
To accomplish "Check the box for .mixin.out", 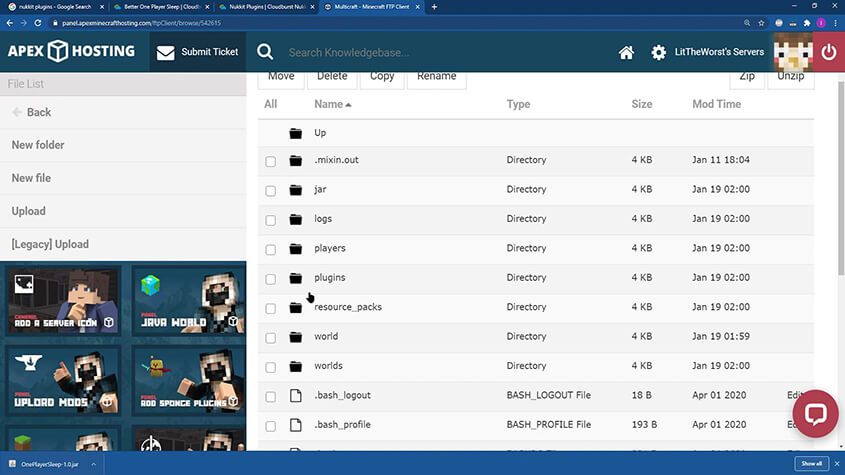I will pyautogui.click(x=271, y=161).
